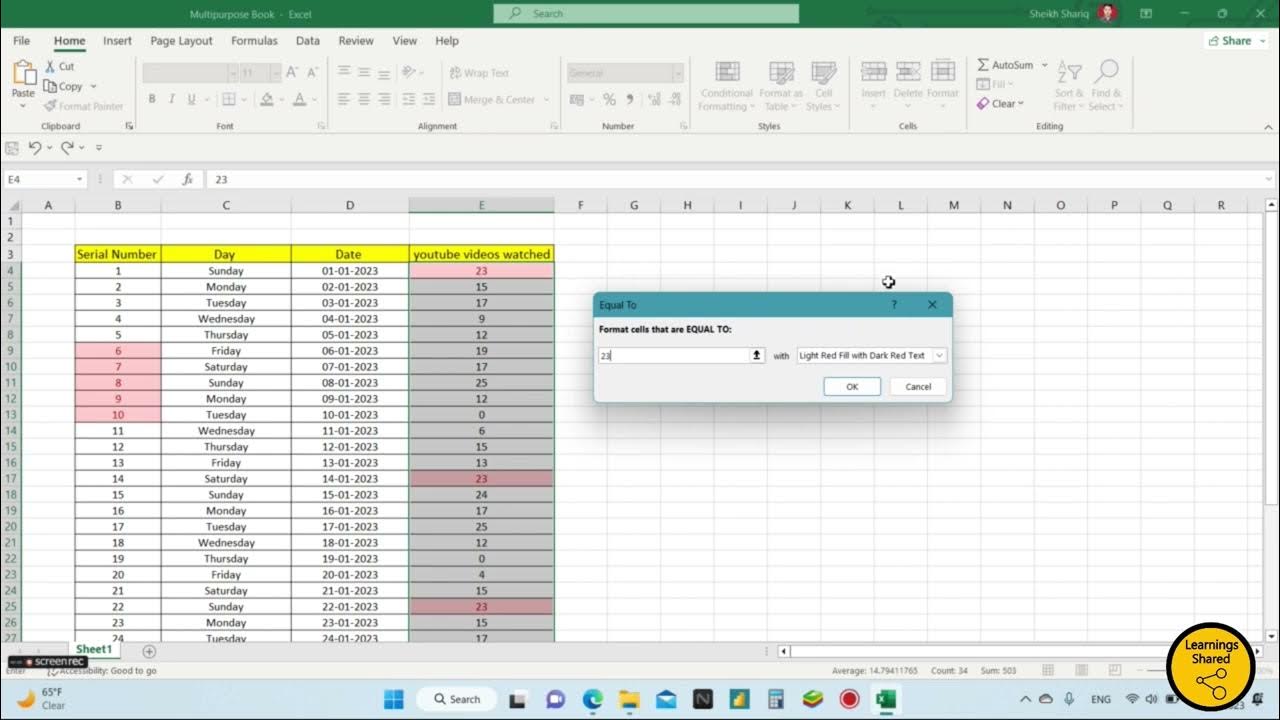Viewport: 1280px width, 720px height.
Task: Click the Borders icon
Action: coord(228,99)
